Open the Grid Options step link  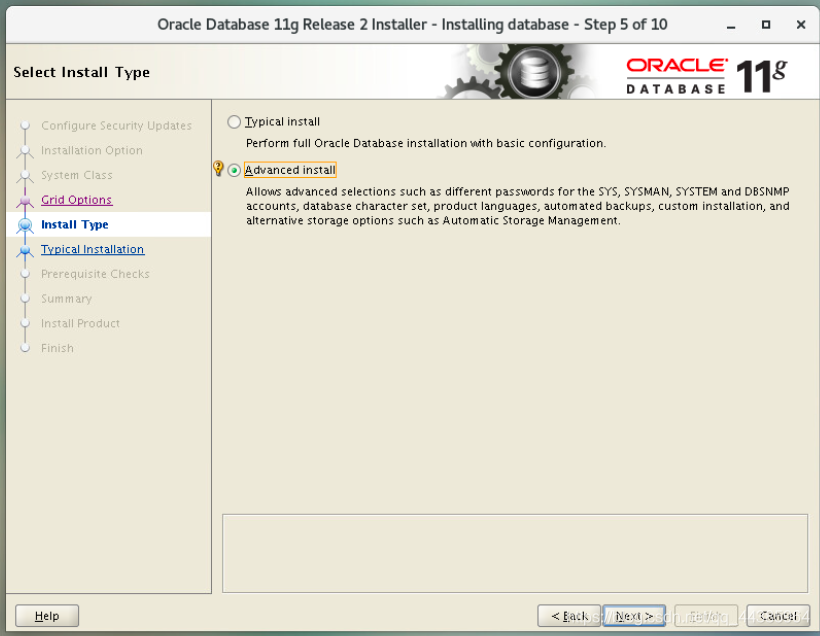pyautogui.click(x=76, y=200)
